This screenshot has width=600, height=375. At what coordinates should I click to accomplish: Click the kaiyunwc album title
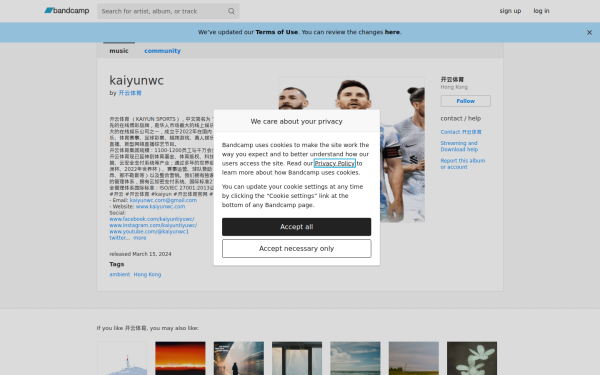(137, 80)
